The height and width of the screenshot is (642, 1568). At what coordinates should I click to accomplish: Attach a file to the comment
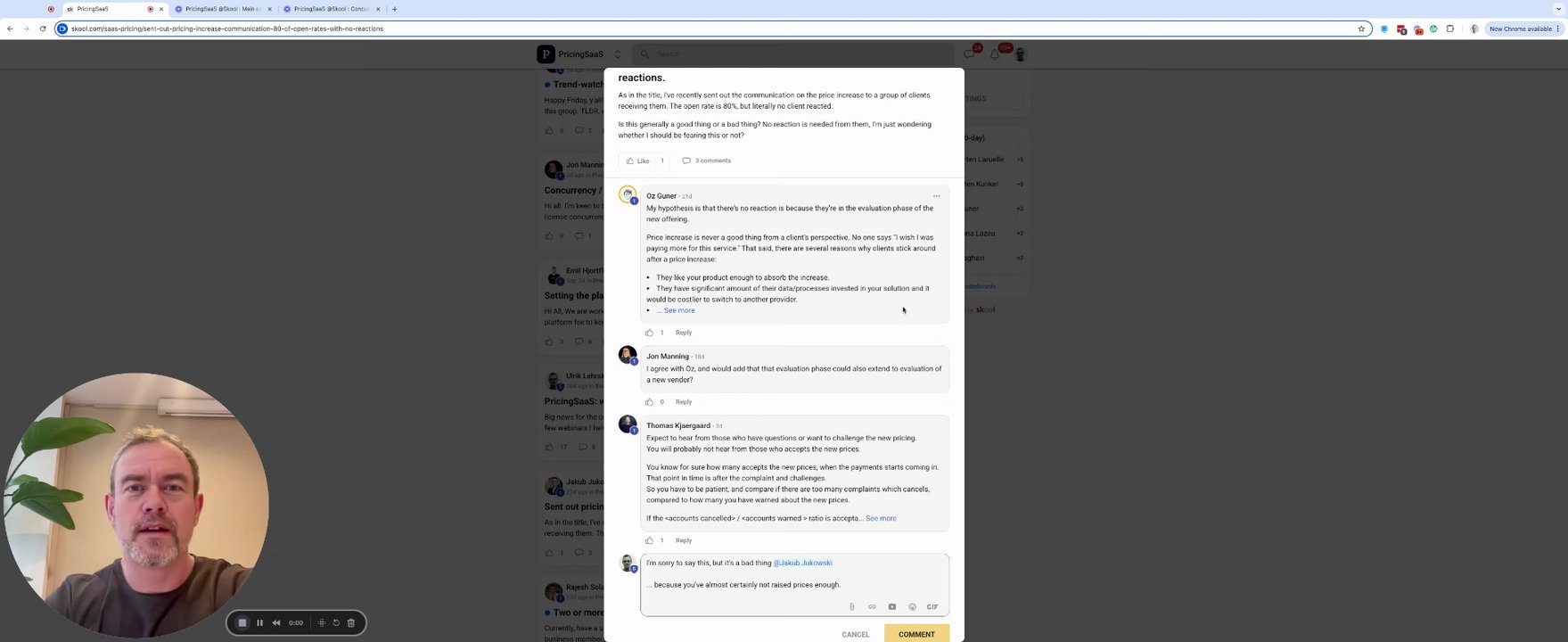click(x=851, y=607)
